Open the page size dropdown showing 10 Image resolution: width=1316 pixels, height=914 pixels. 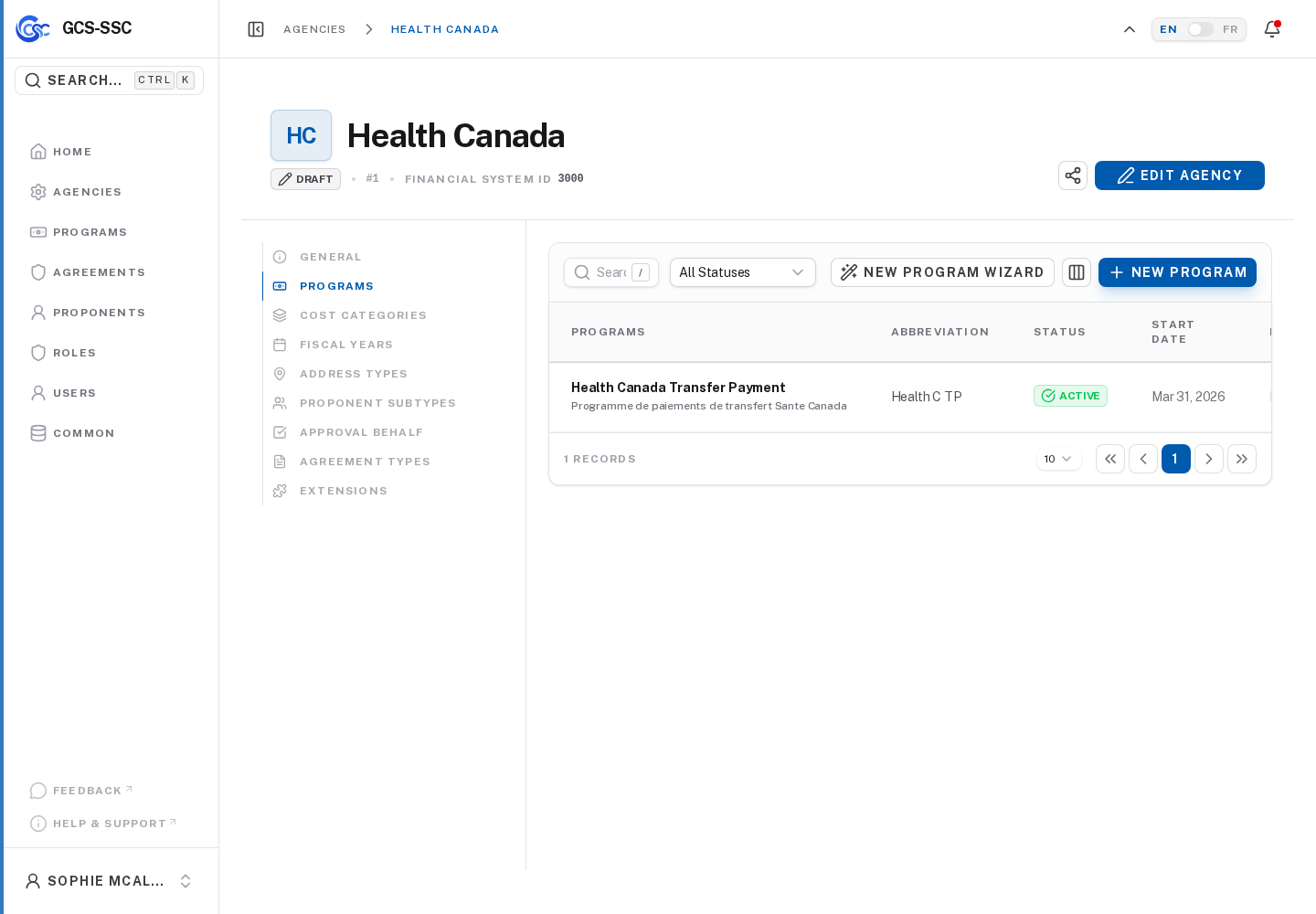coord(1058,459)
